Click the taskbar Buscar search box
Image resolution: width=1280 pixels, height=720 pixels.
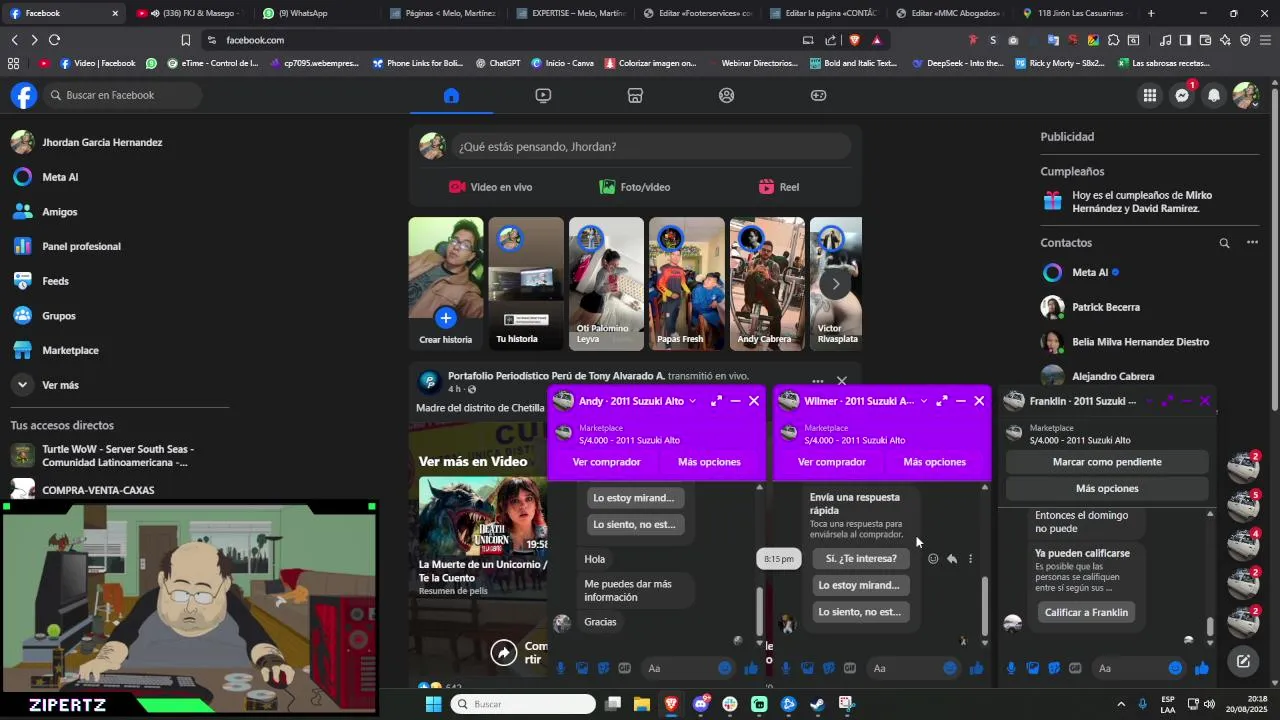coord(523,704)
